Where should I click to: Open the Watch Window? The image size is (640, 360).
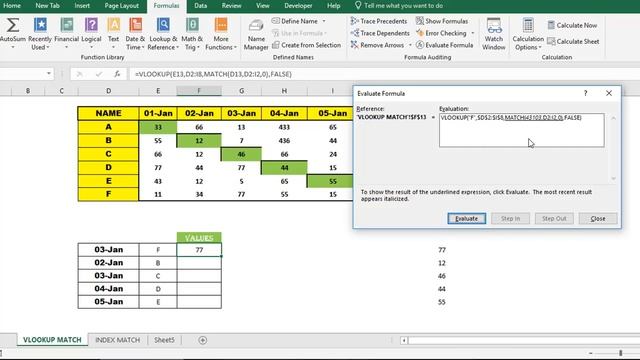coord(494,35)
